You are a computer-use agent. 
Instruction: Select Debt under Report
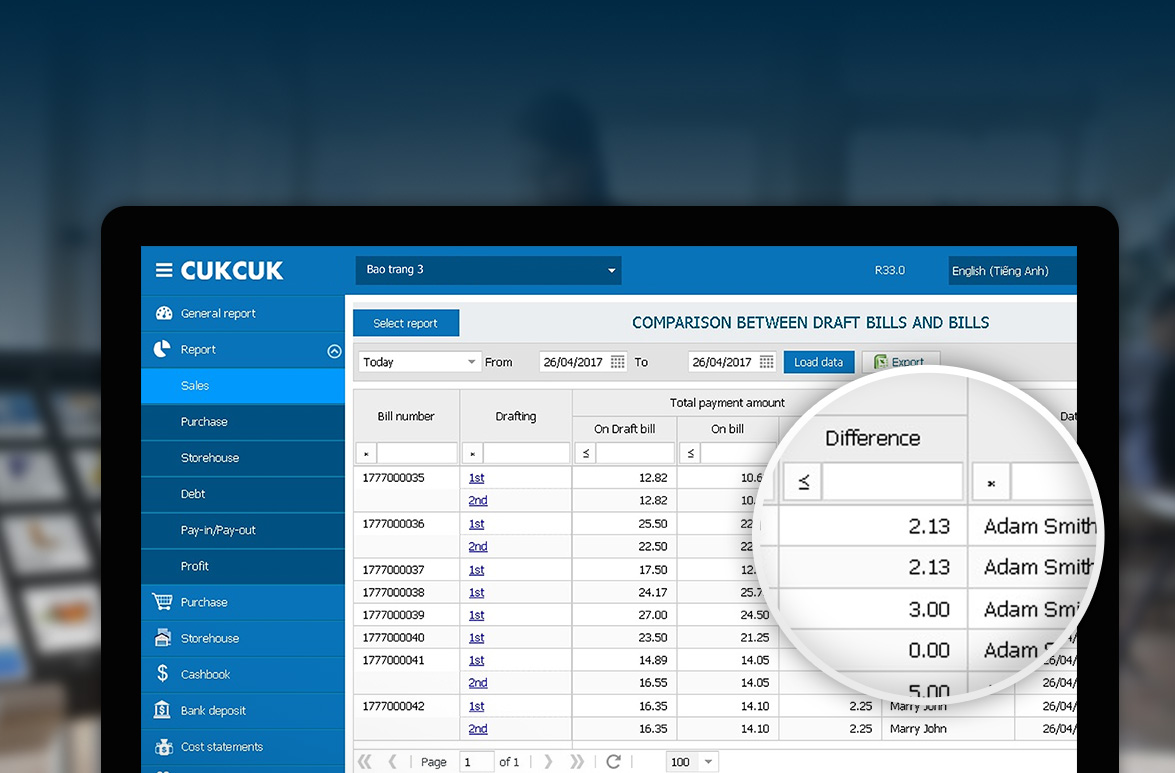pyautogui.click(x=243, y=494)
